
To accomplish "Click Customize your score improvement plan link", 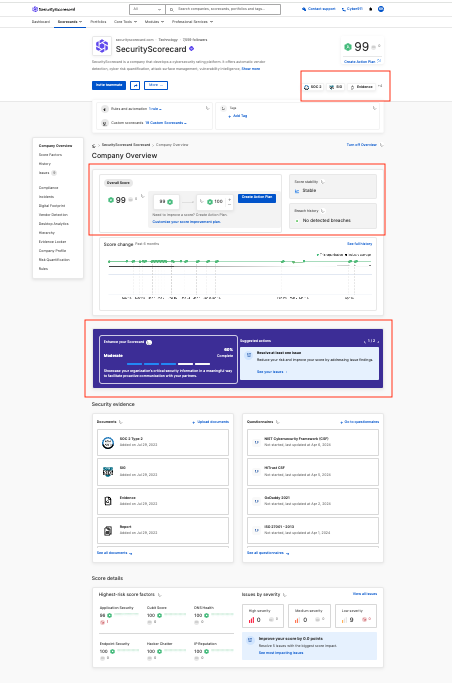I will (x=186, y=222).
